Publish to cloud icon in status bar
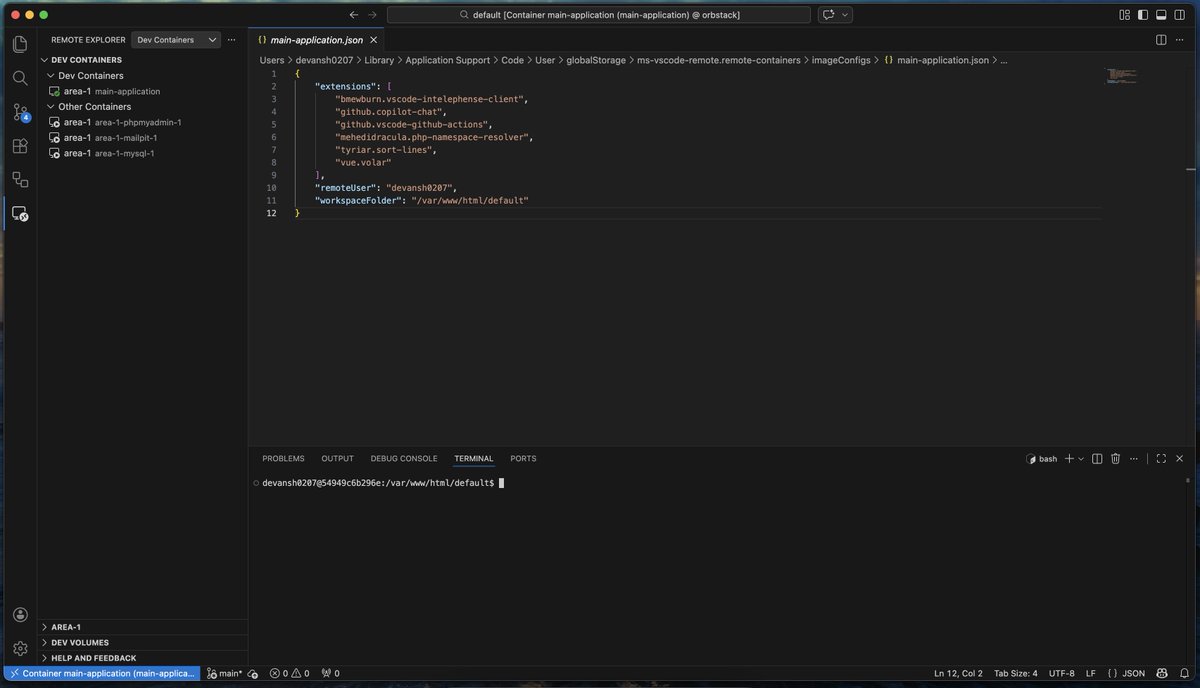Image resolution: width=1200 pixels, height=688 pixels. click(253, 674)
